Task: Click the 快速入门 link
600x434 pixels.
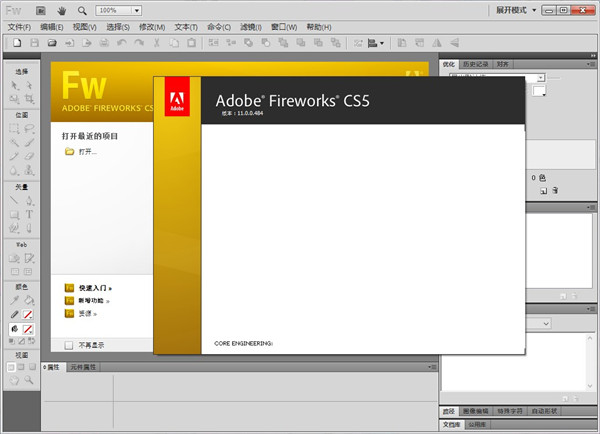Action: (x=93, y=288)
